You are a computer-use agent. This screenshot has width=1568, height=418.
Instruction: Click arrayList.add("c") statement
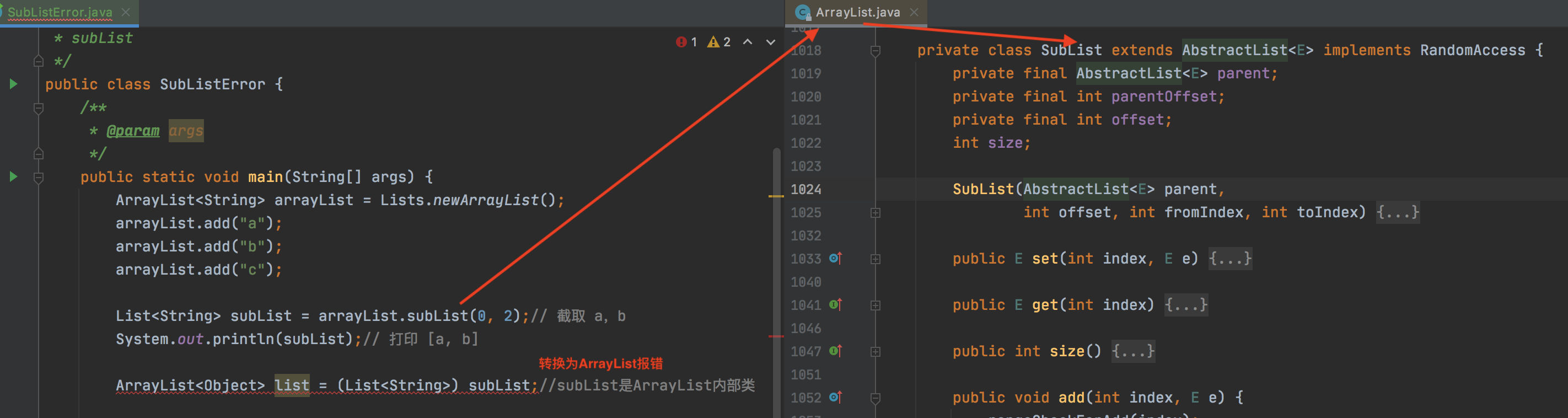[199, 270]
